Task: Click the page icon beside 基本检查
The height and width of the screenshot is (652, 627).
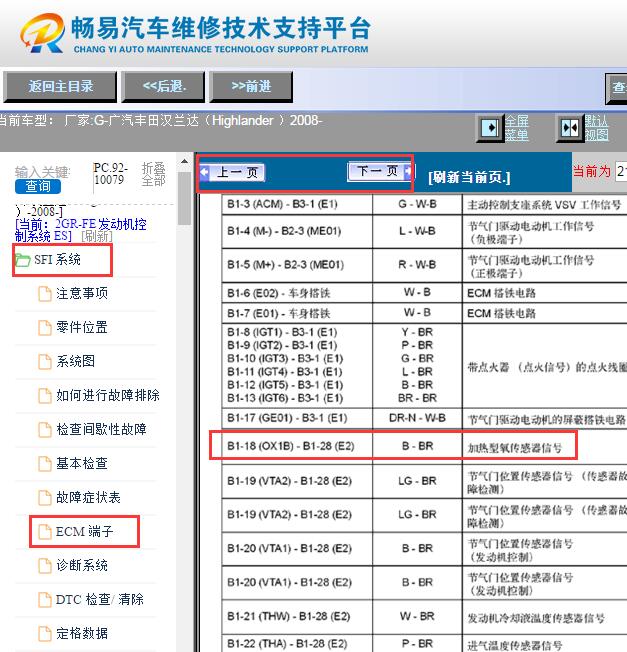Action: [45, 464]
